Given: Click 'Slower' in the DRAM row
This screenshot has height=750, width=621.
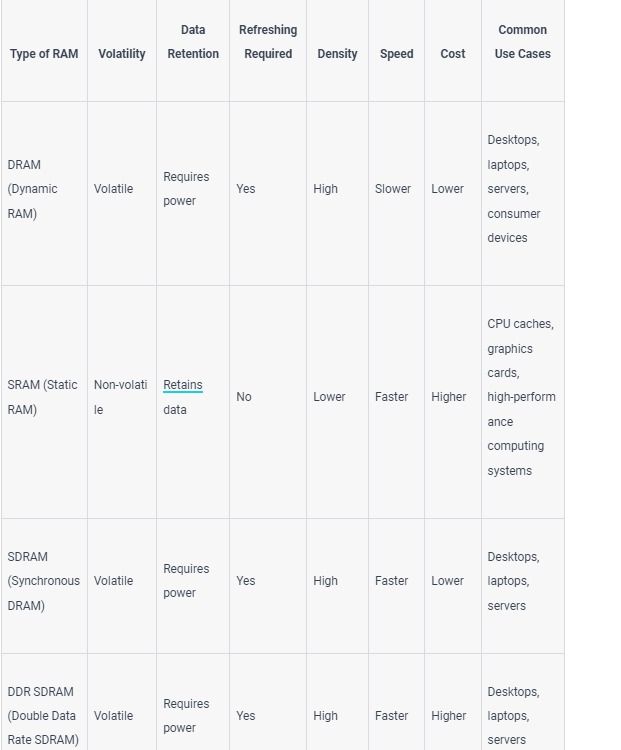Looking at the screenshot, I should click(393, 189).
